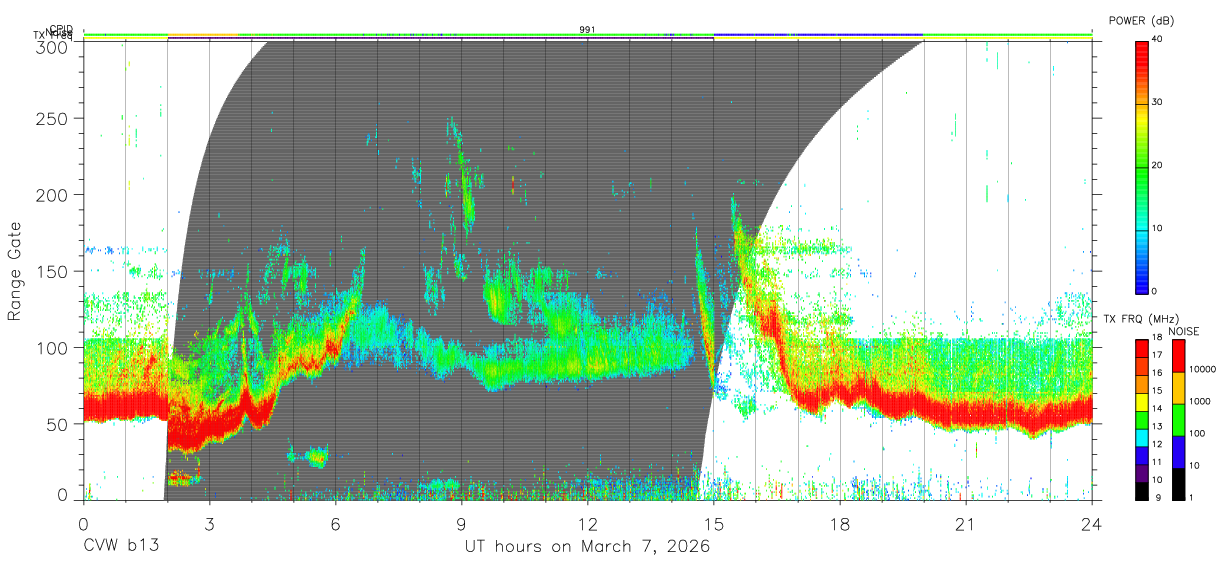Click the 991 CPID value above the plot
The image size is (1228, 567).
click(x=587, y=30)
